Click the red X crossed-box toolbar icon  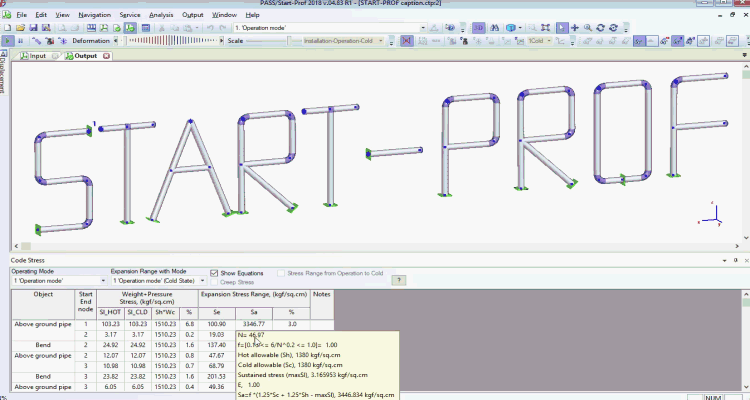pyautogui.click(x=406, y=41)
